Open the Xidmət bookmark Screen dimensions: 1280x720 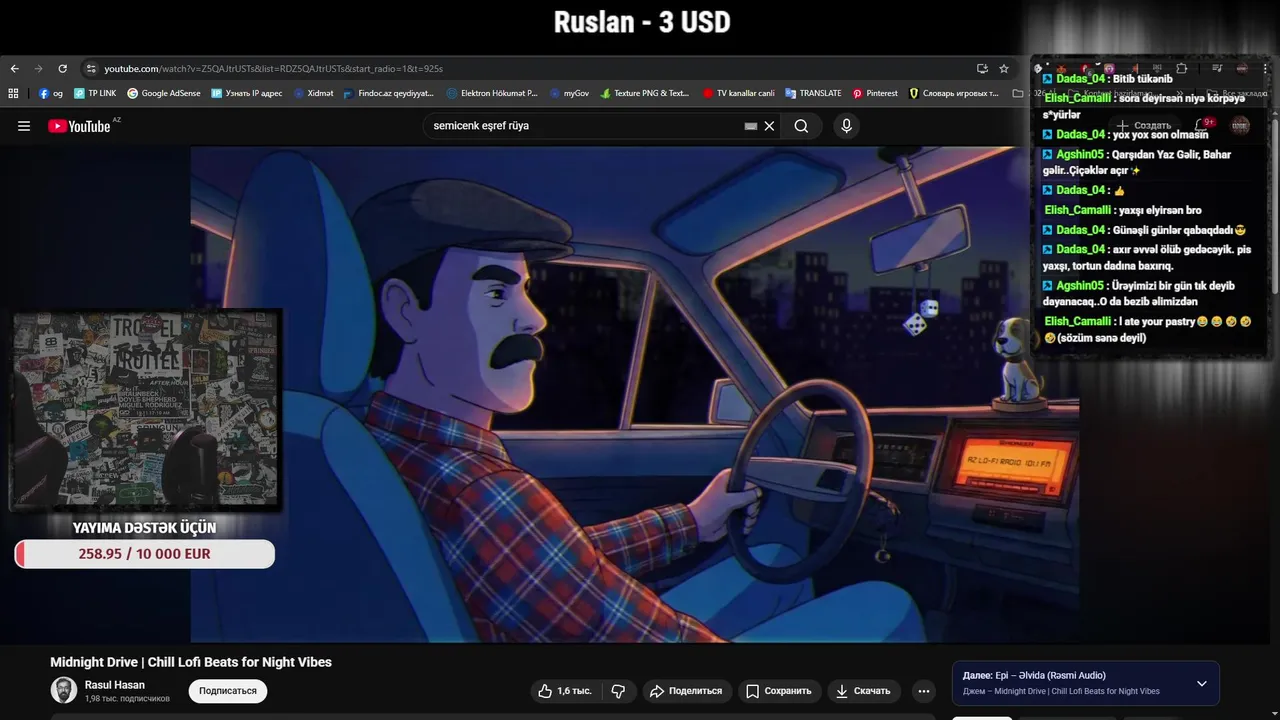(313, 93)
